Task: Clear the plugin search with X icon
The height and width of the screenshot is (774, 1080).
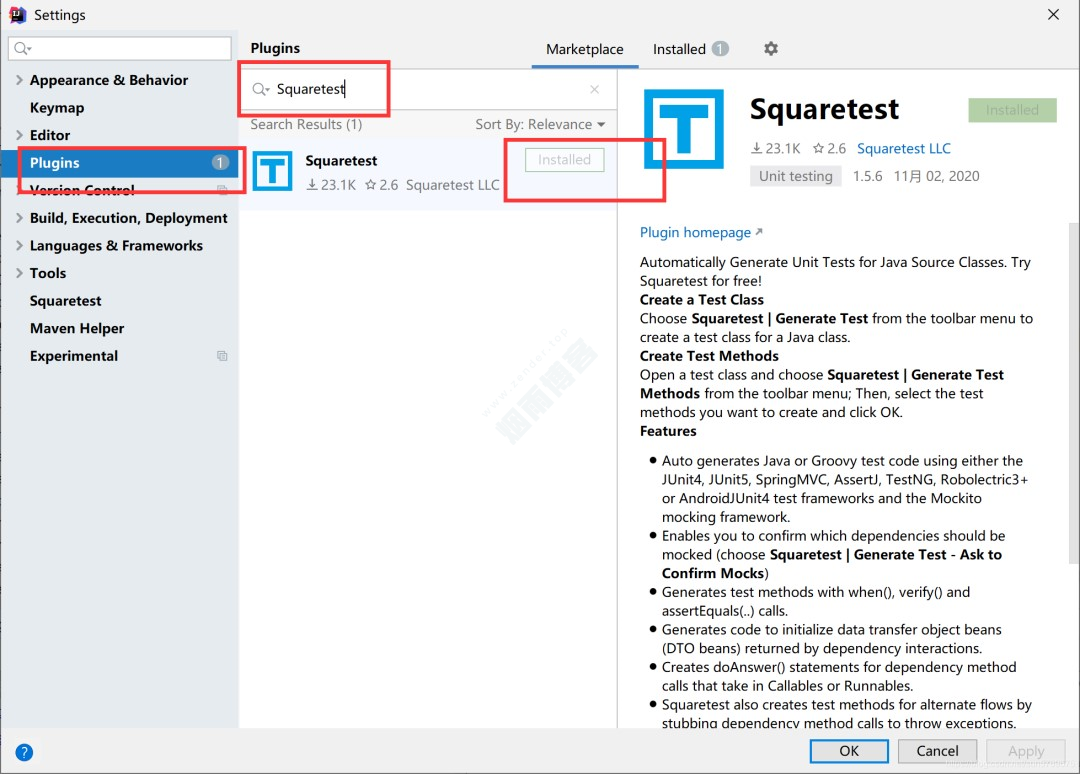Action: 594,89
